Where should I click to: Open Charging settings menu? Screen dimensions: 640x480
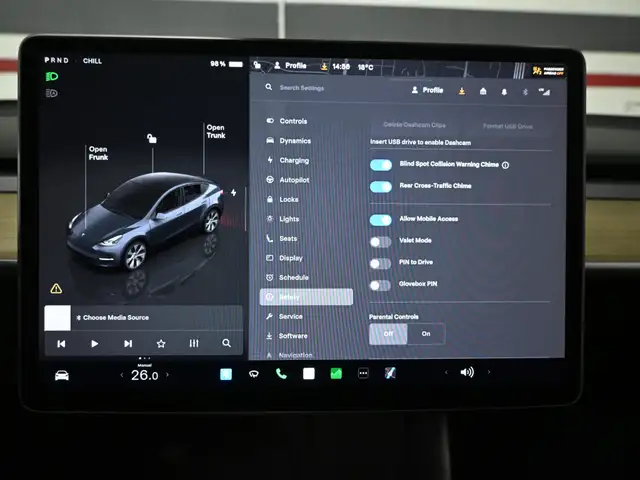pyautogui.click(x=288, y=160)
